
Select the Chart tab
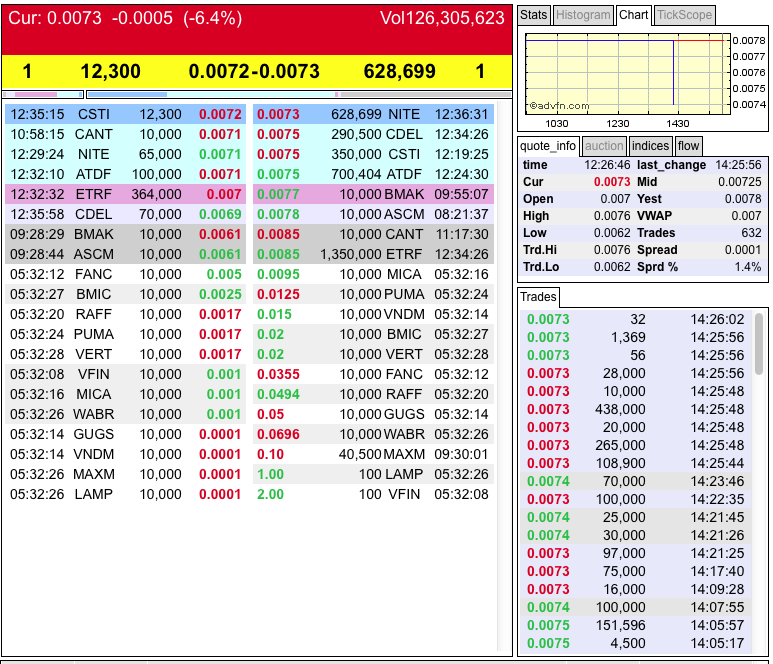click(x=633, y=15)
